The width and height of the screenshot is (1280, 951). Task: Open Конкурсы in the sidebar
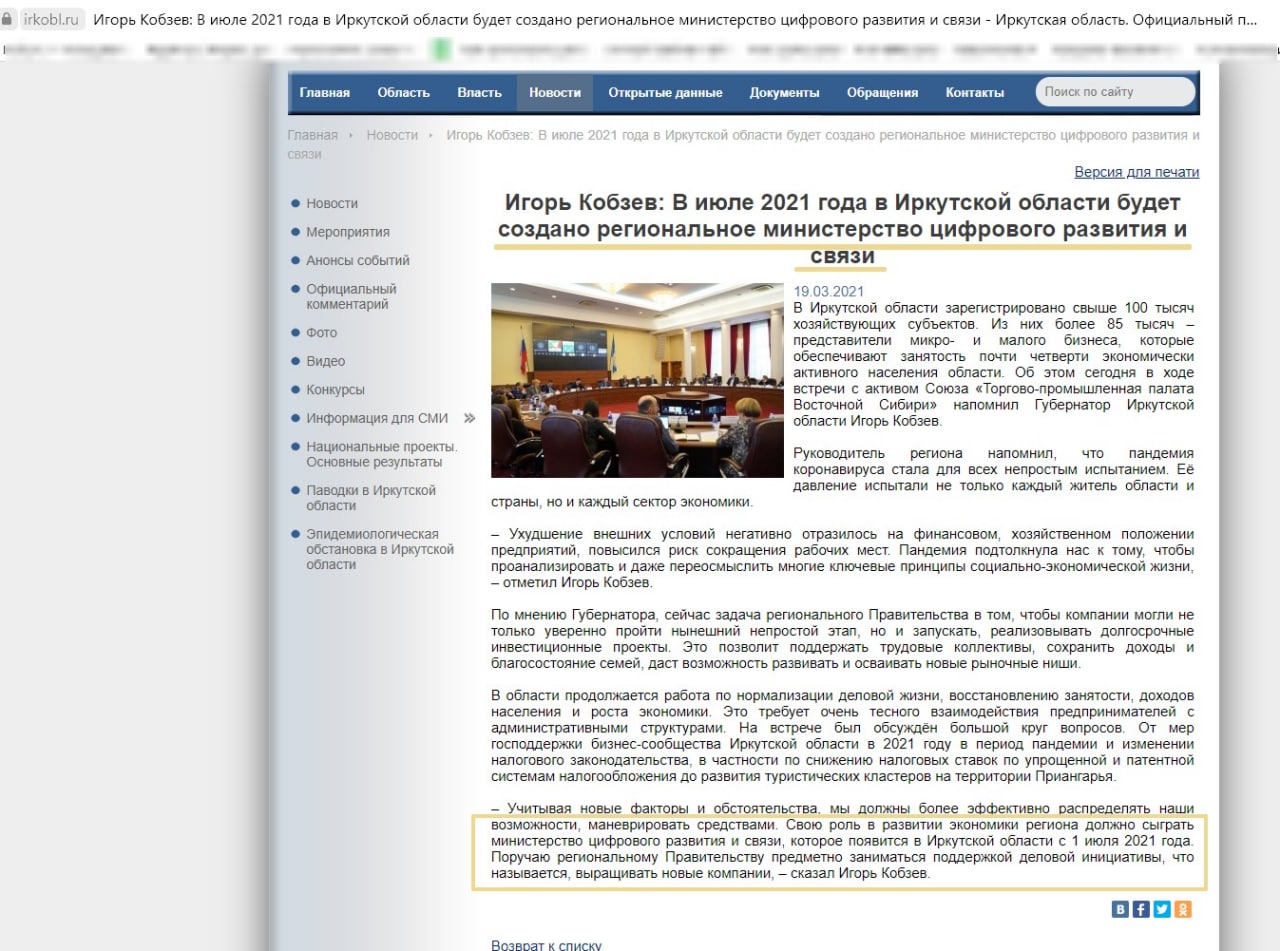click(336, 389)
